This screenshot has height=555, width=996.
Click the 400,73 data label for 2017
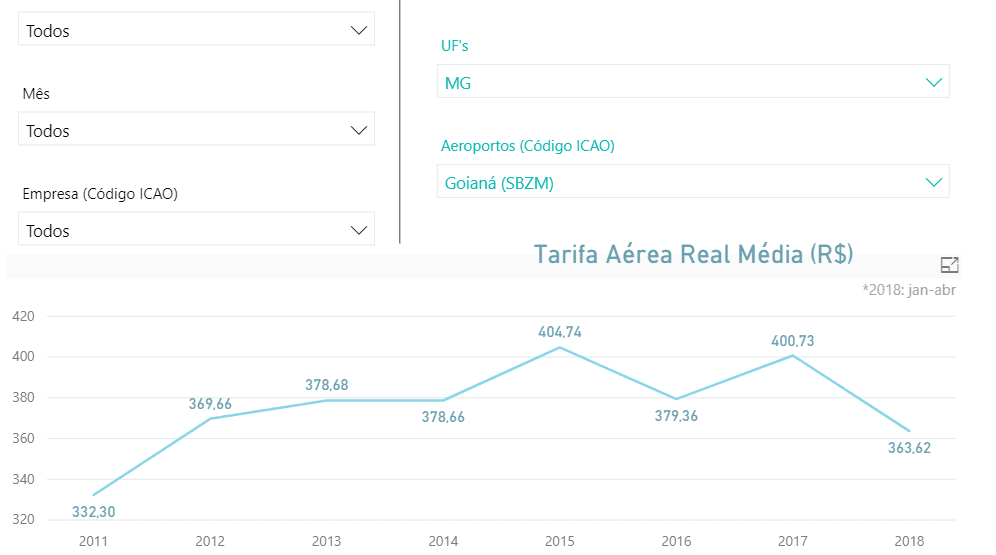793,341
